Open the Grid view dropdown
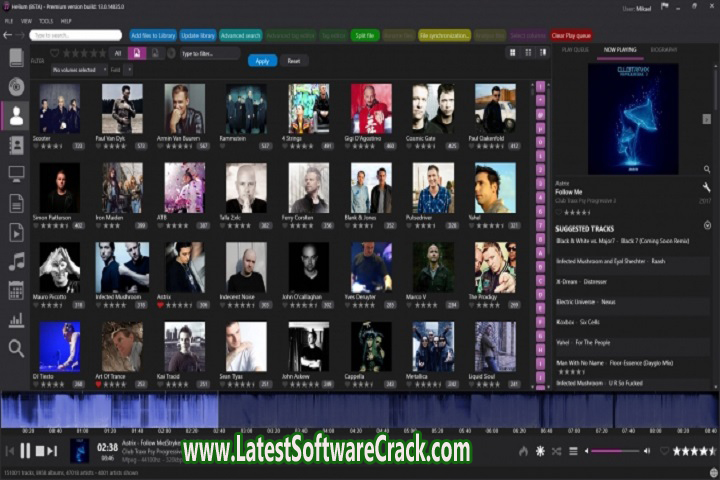720x480 pixels. [x=117, y=70]
